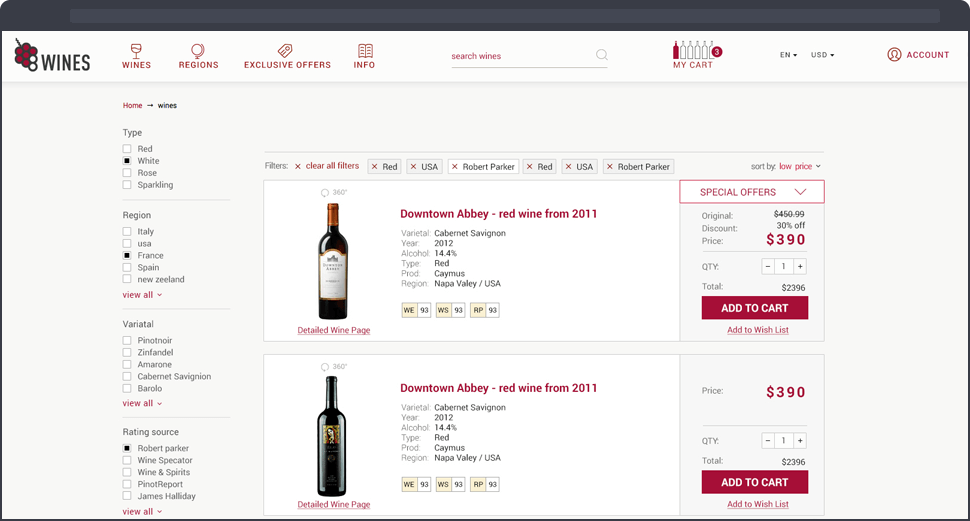The image size is (970, 521).
Task: Click the clear all filters X icon
Action: 298,166
